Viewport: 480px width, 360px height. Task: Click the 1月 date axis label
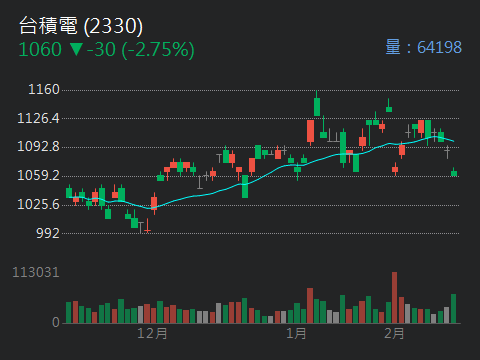click(x=296, y=333)
